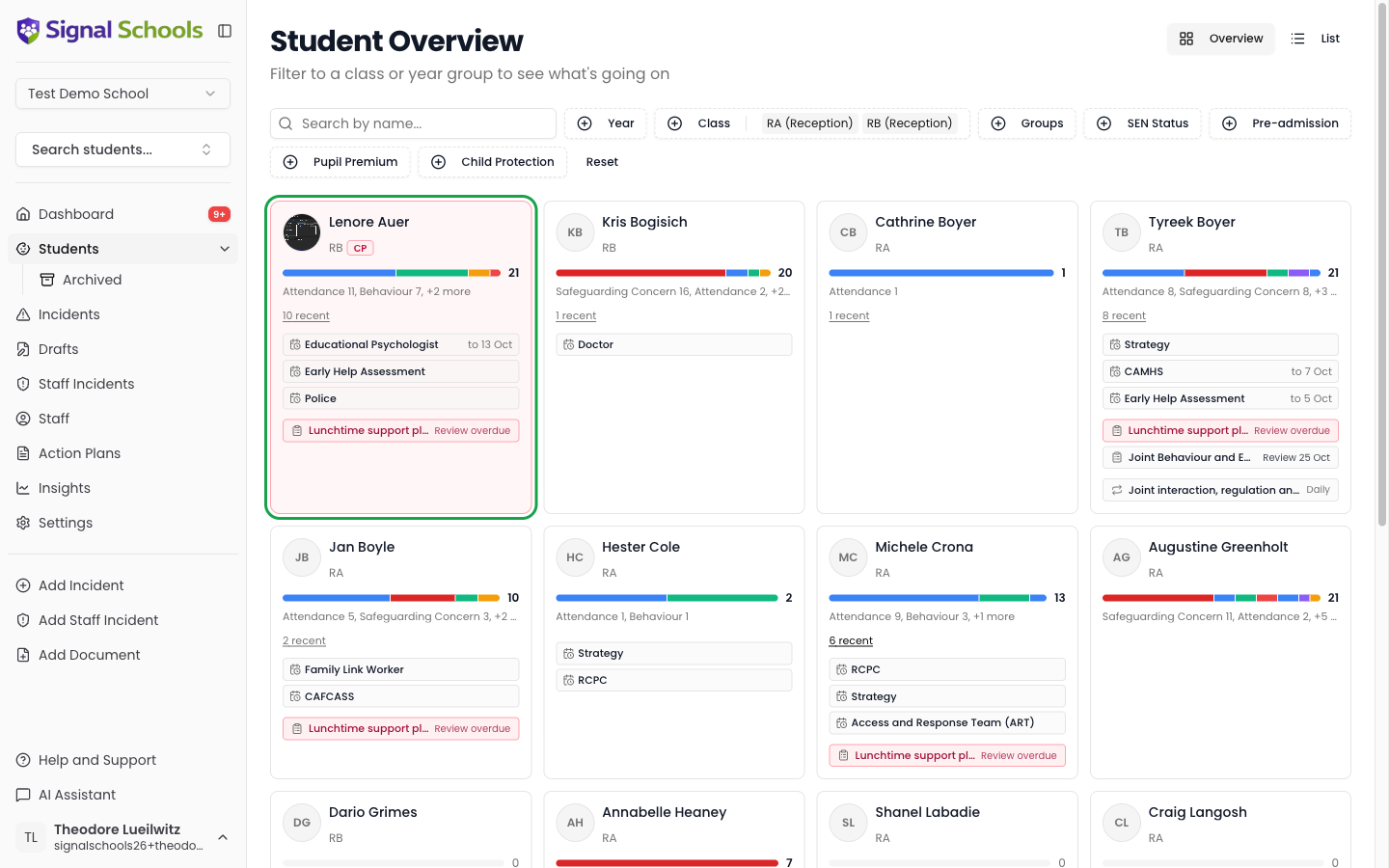Open the Test Demo School dropdown
Screen dimensions: 1389x868
click(x=123, y=94)
